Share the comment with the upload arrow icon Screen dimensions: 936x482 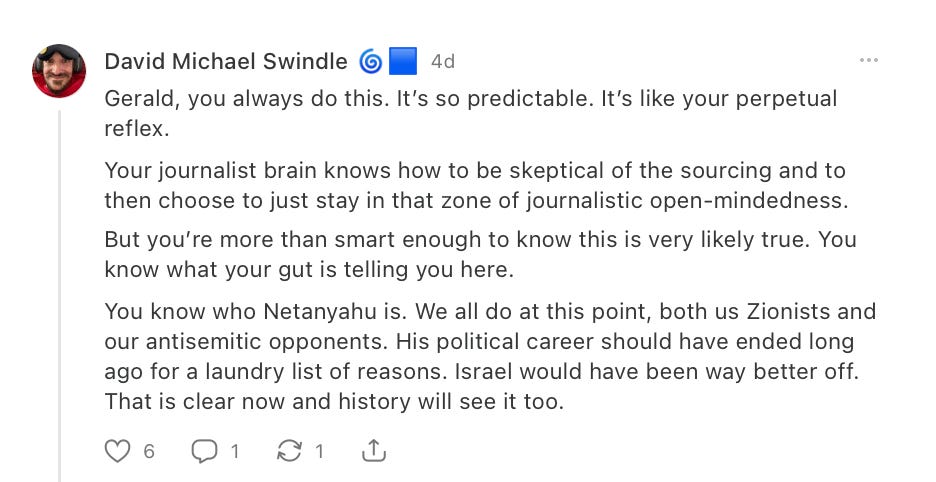click(x=374, y=451)
